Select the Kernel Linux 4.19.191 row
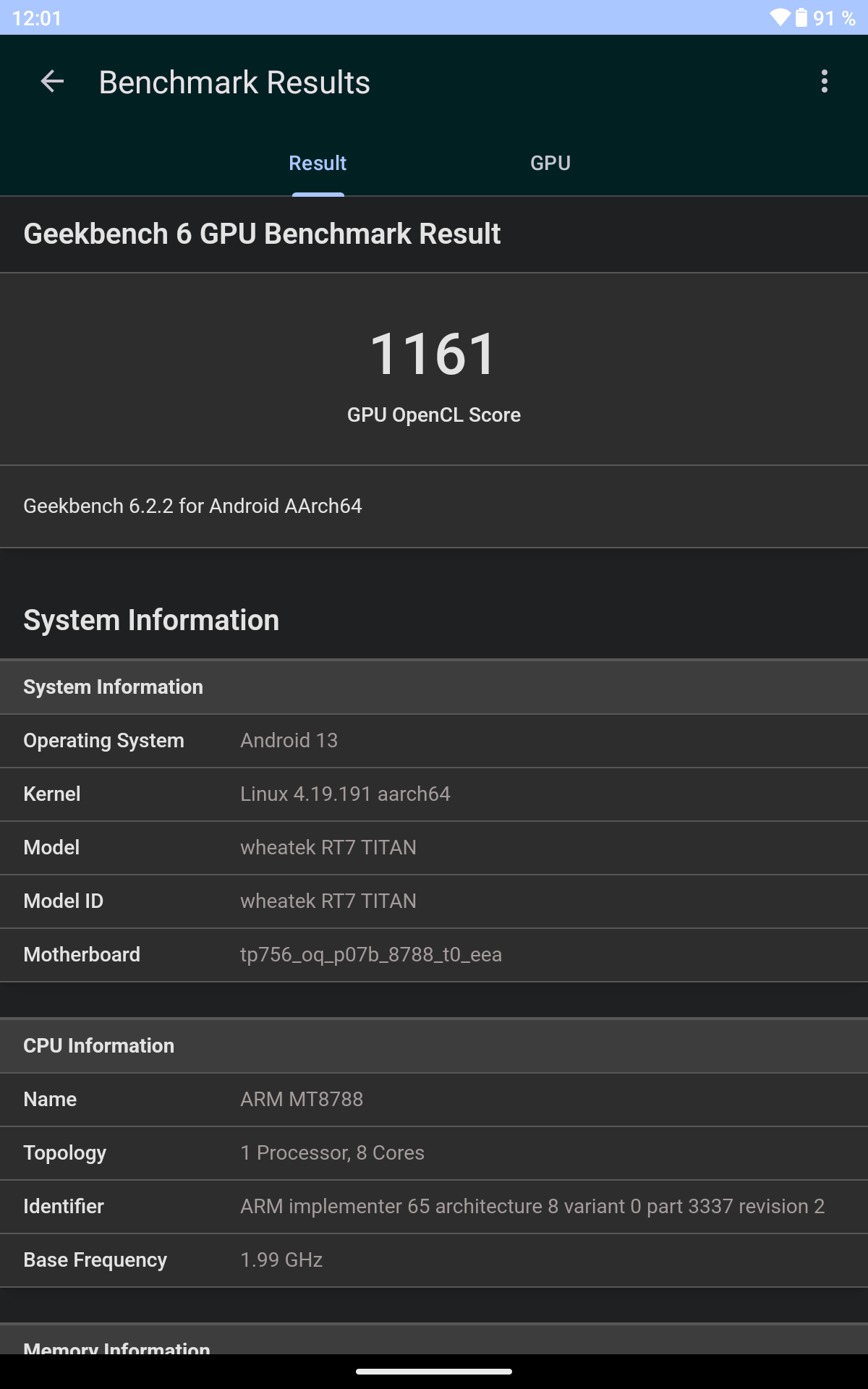The image size is (868, 1389). (434, 794)
